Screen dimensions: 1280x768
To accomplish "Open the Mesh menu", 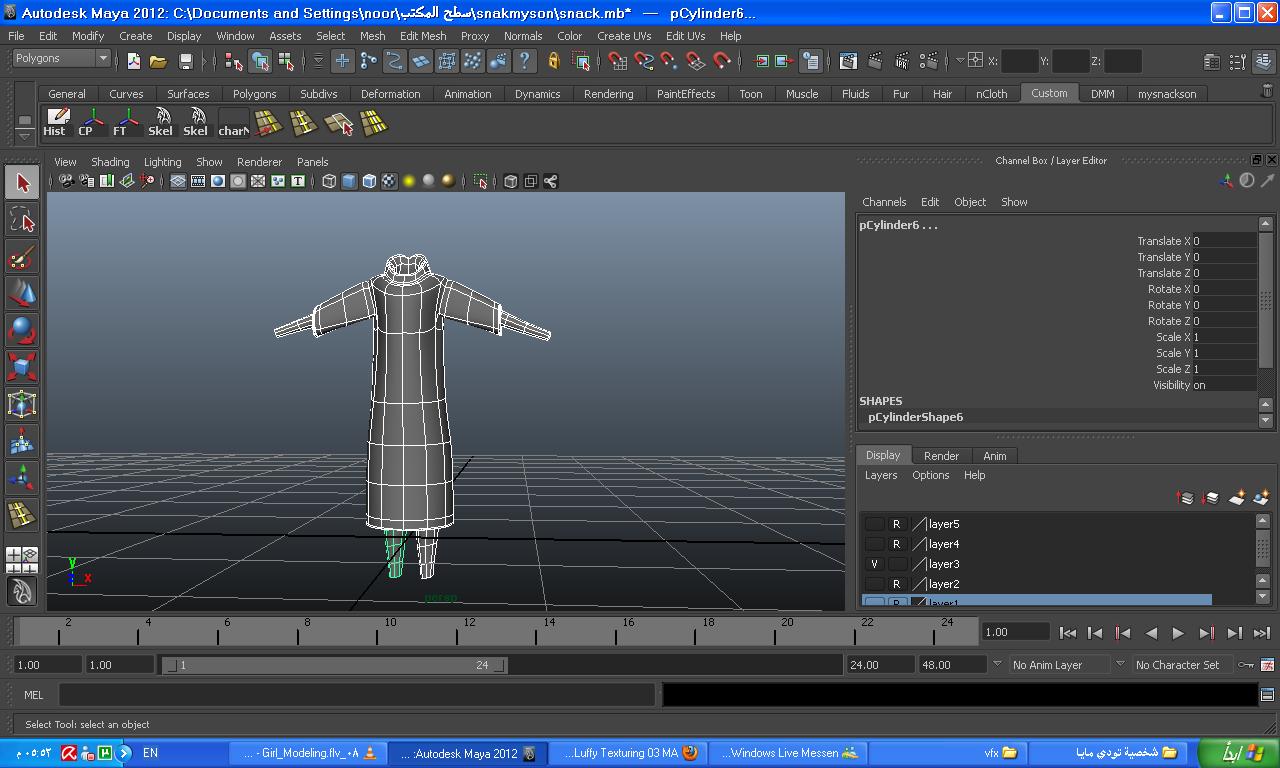I will click(x=372, y=36).
